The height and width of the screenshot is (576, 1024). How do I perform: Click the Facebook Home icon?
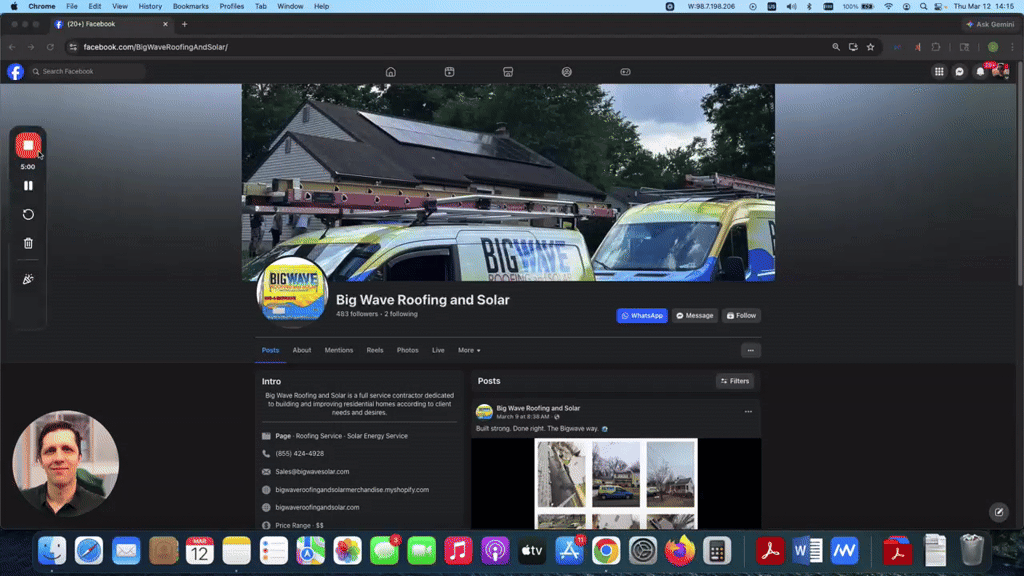tap(391, 72)
